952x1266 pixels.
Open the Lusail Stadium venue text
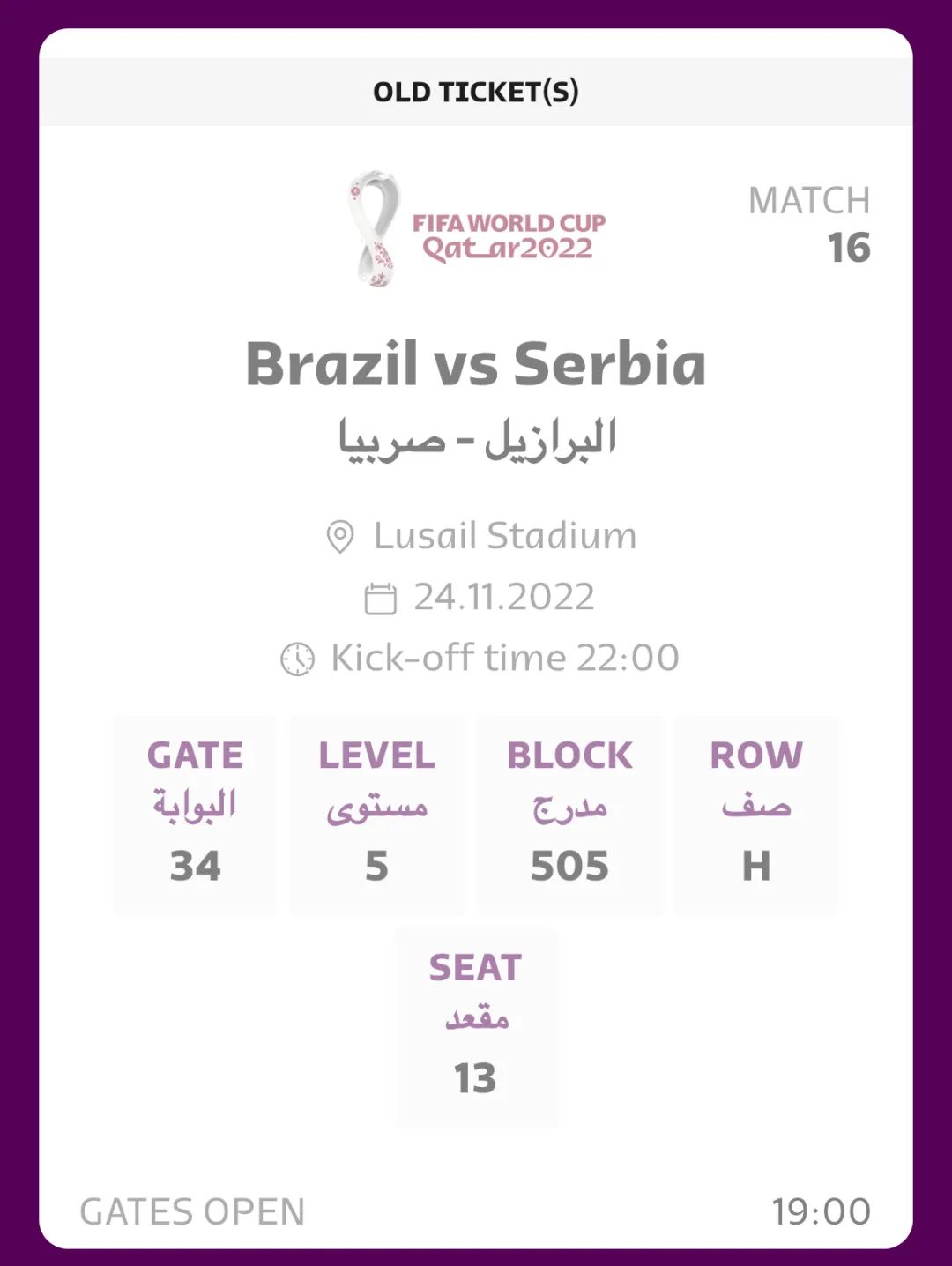[x=504, y=536]
